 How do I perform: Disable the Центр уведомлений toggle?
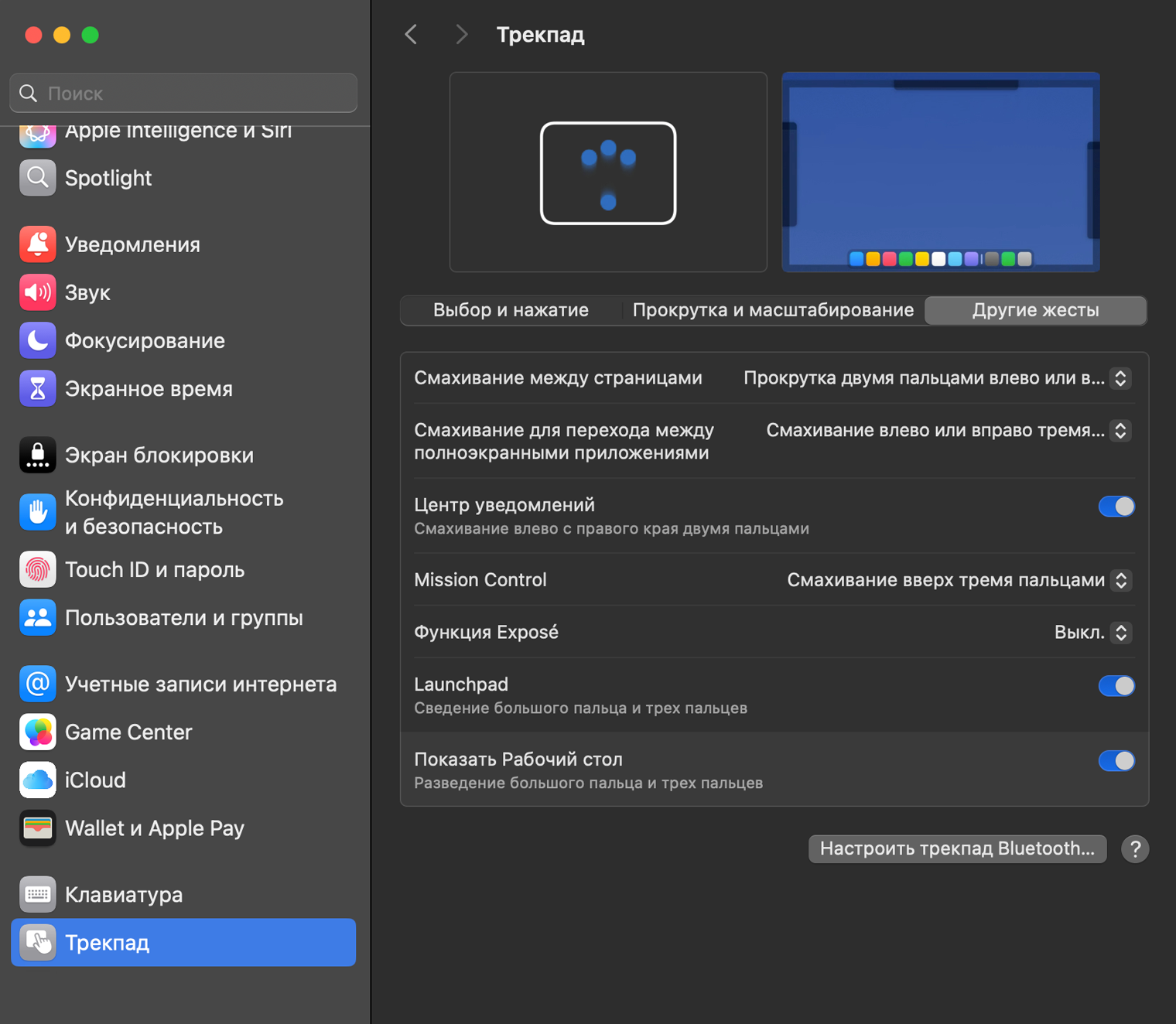[x=1116, y=507]
